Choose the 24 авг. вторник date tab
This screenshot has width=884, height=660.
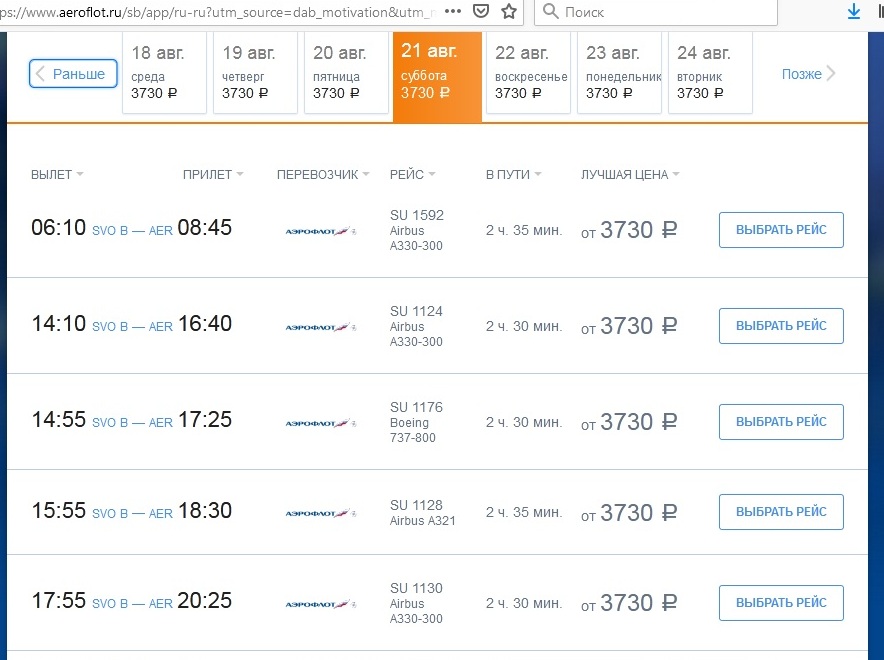[709, 72]
